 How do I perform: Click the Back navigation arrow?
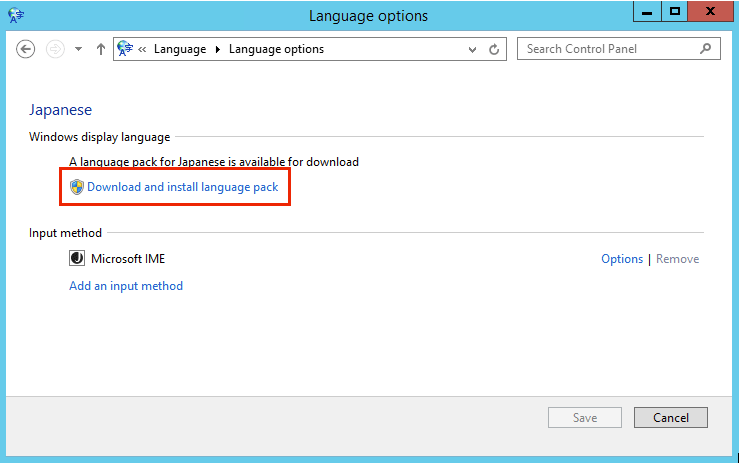(25, 49)
